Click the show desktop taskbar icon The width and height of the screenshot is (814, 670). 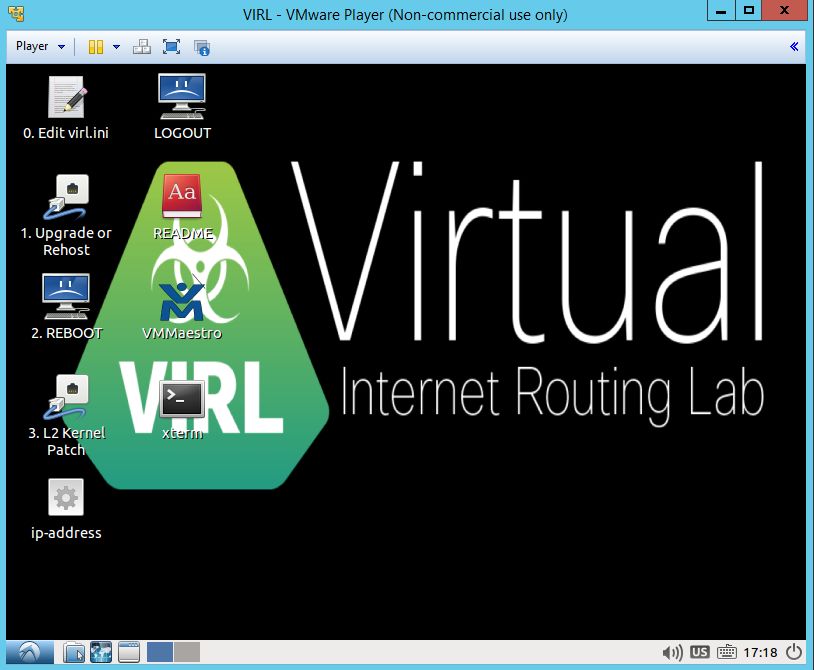[x=129, y=652]
